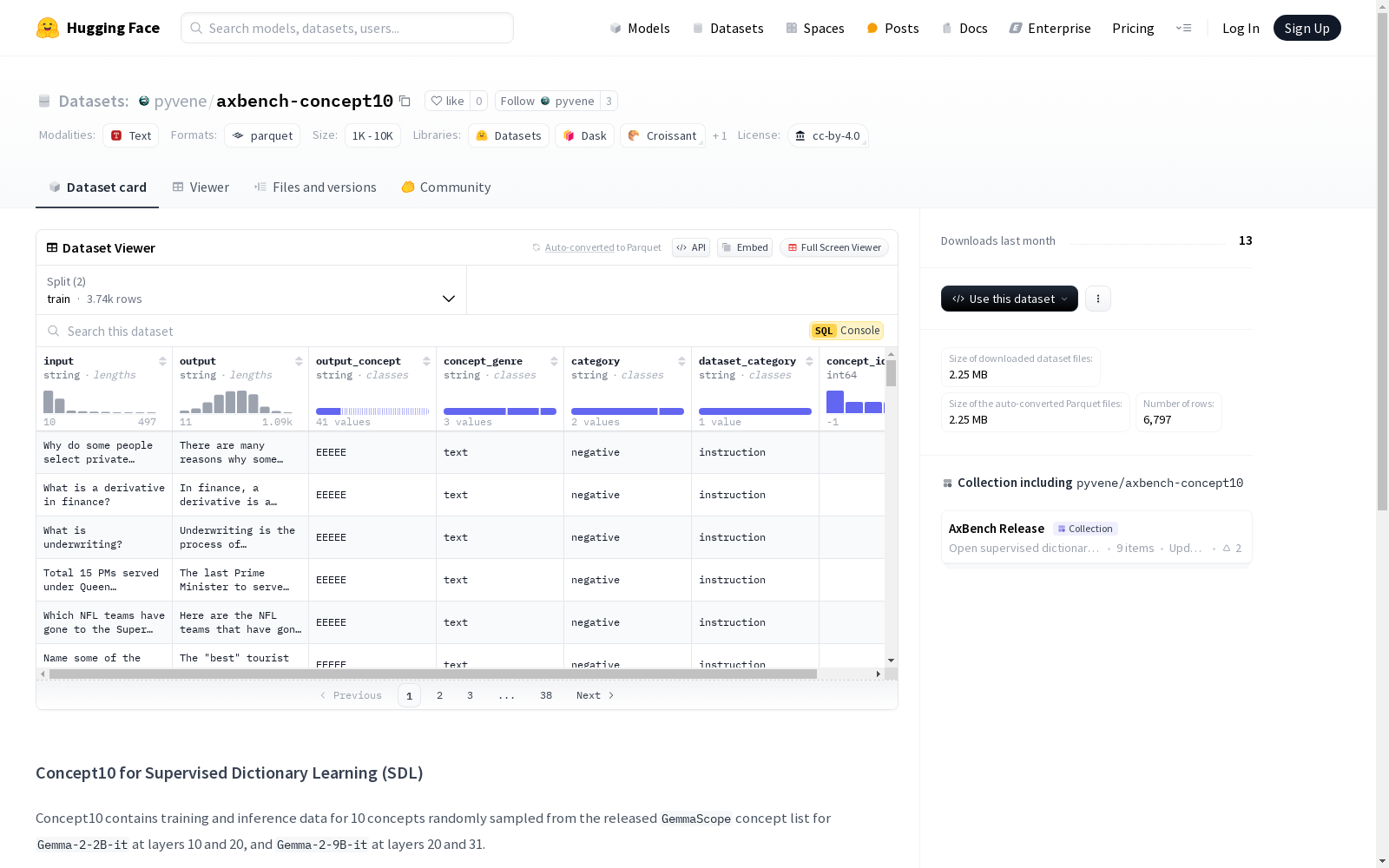The height and width of the screenshot is (868, 1389).
Task: Go to page 2 of the dataset
Action: coord(440,695)
